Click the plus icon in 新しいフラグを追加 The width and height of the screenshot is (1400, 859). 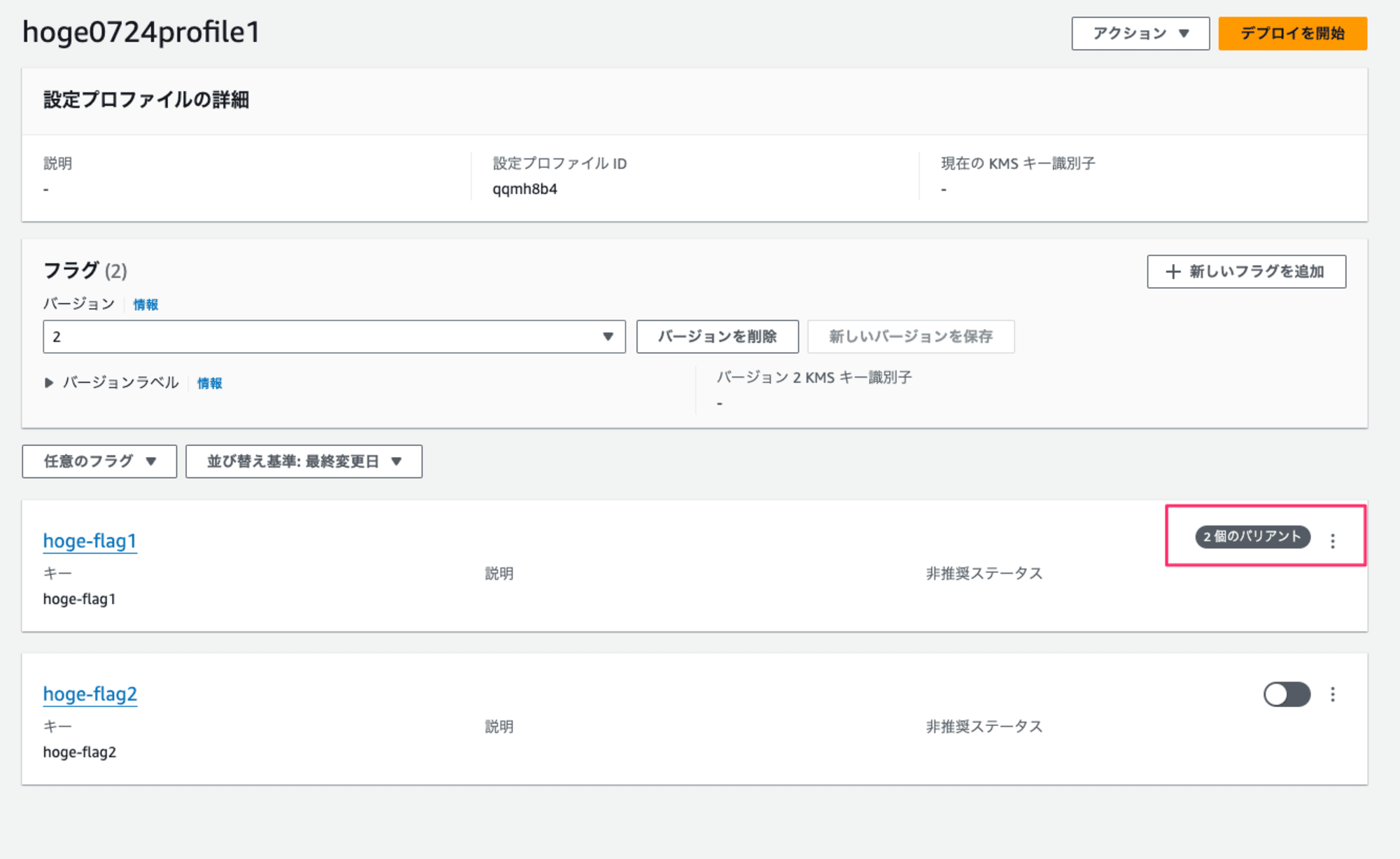[x=1173, y=272]
